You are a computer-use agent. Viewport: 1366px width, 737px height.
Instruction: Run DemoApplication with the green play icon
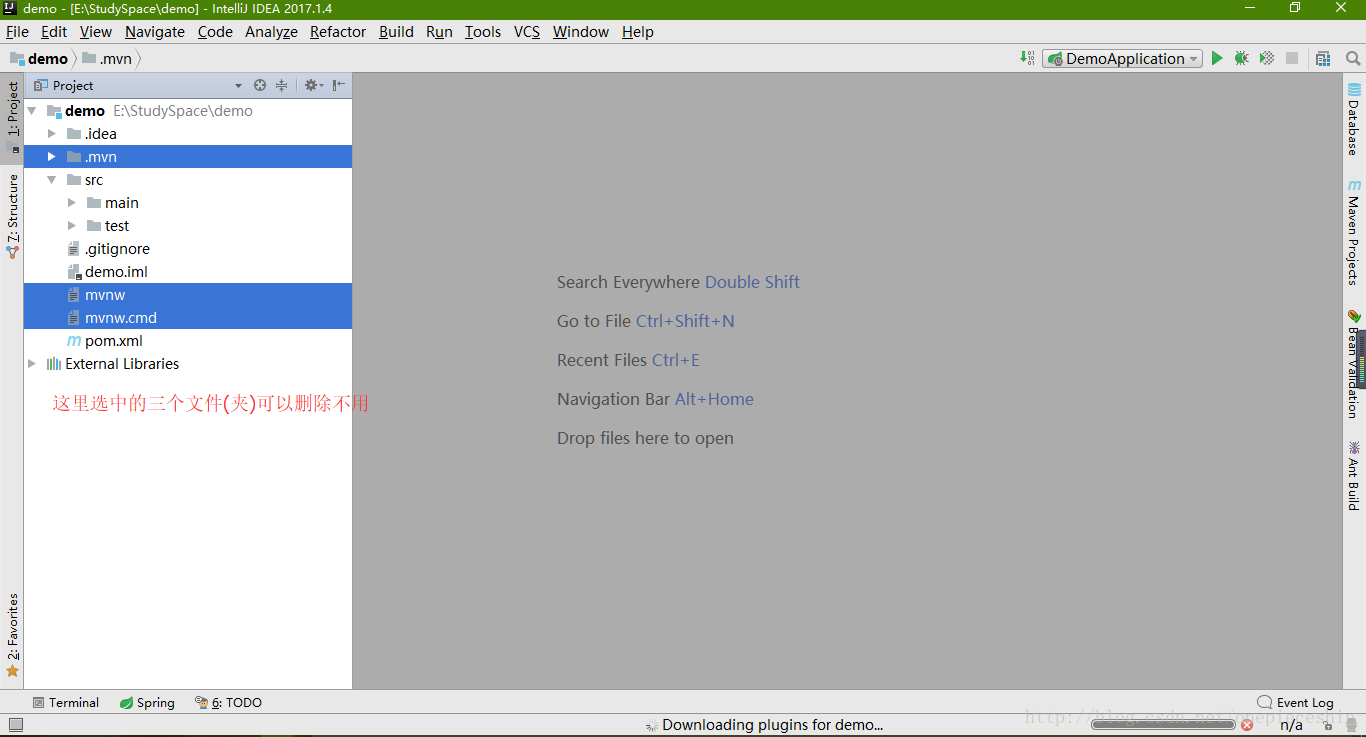pos(1217,59)
